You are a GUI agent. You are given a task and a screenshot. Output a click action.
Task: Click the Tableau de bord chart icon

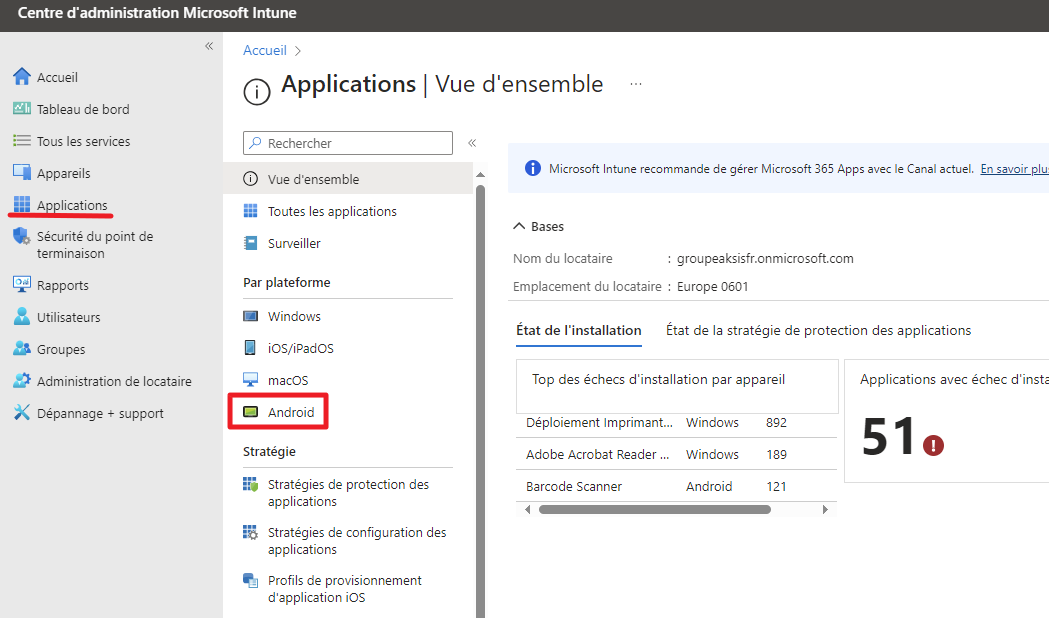[21, 108]
